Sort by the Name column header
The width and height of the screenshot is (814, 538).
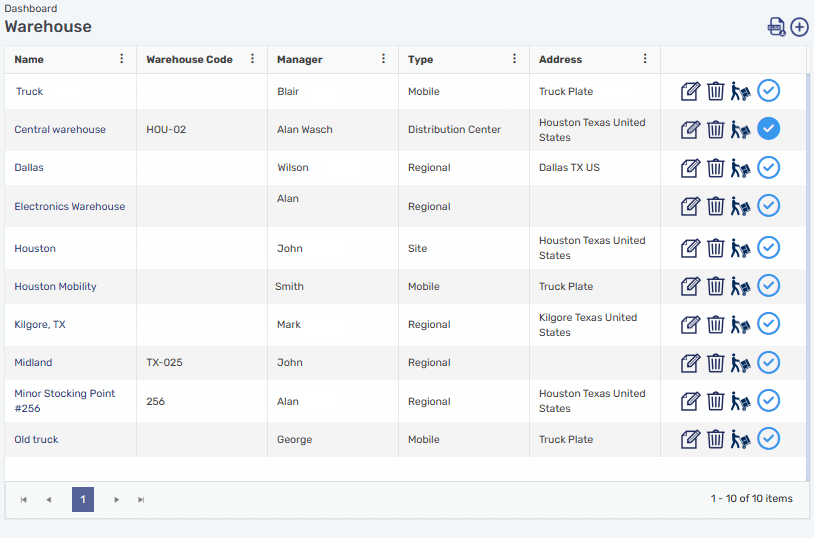(x=29, y=60)
